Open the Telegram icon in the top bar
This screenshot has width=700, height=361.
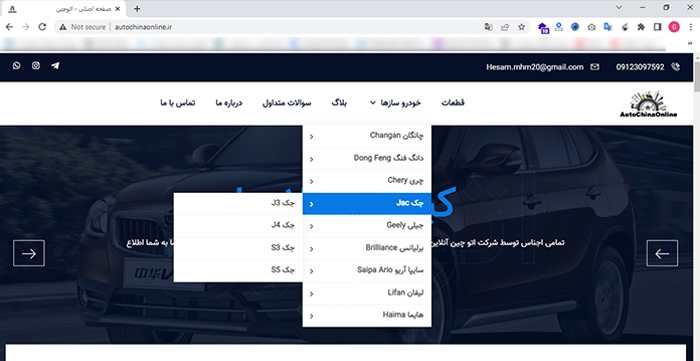tap(55, 66)
